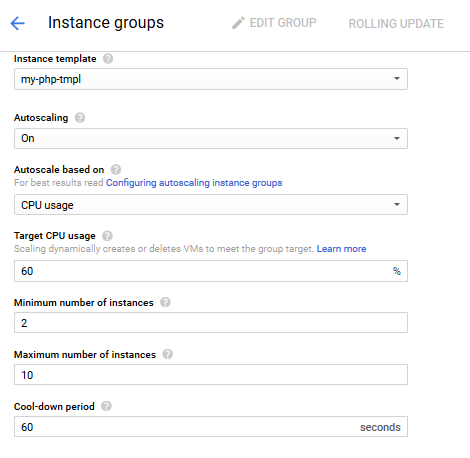Open Configuring autoscaling instance groups link
This screenshot has height=458, width=470.
click(x=194, y=183)
